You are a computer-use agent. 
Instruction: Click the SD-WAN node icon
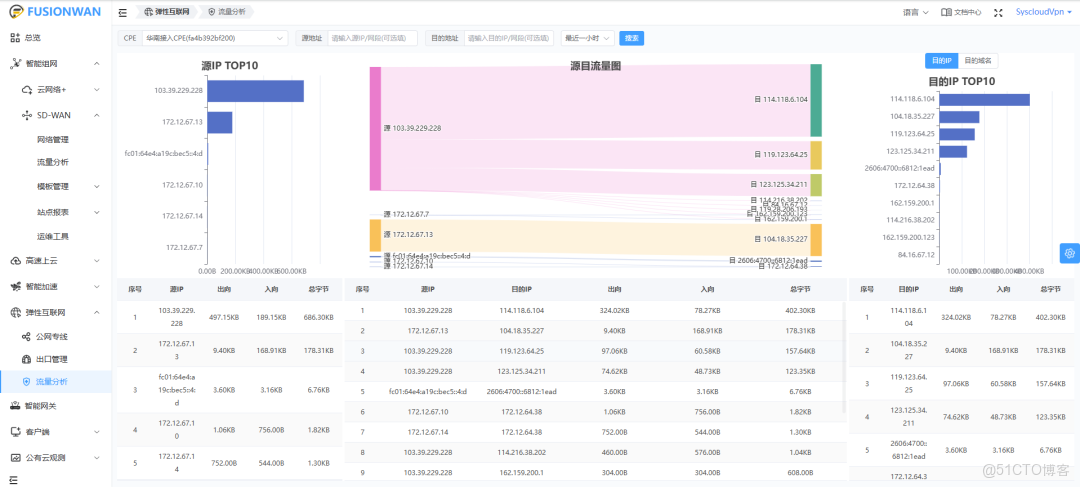[x=28, y=115]
